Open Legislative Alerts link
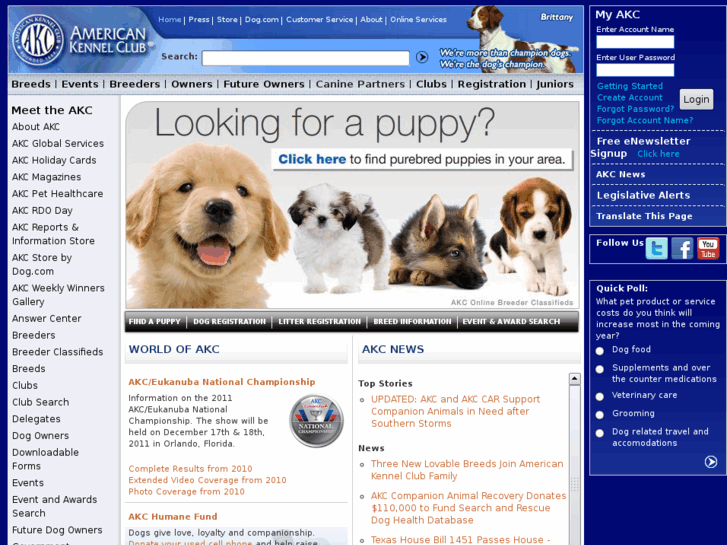This screenshot has width=727, height=545. (x=643, y=195)
